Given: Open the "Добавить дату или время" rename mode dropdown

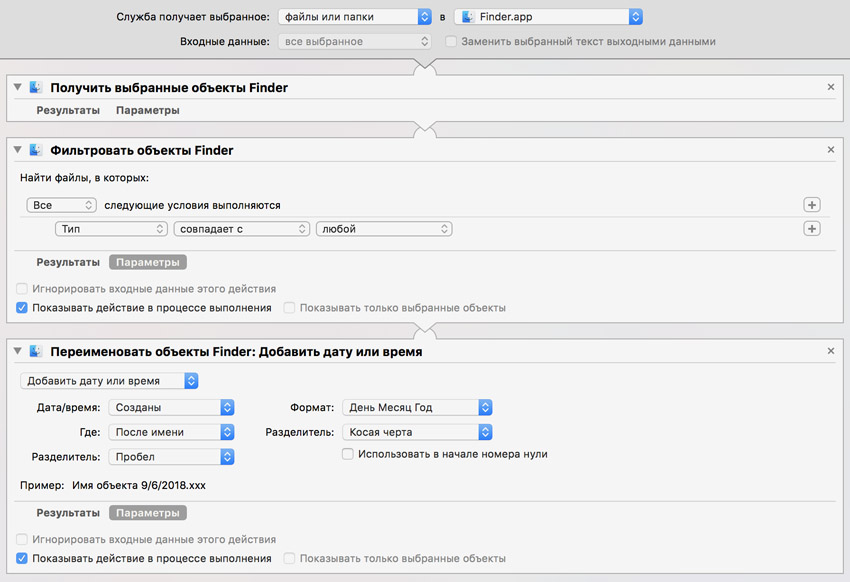Looking at the screenshot, I should pyautogui.click(x=109, y=381).
